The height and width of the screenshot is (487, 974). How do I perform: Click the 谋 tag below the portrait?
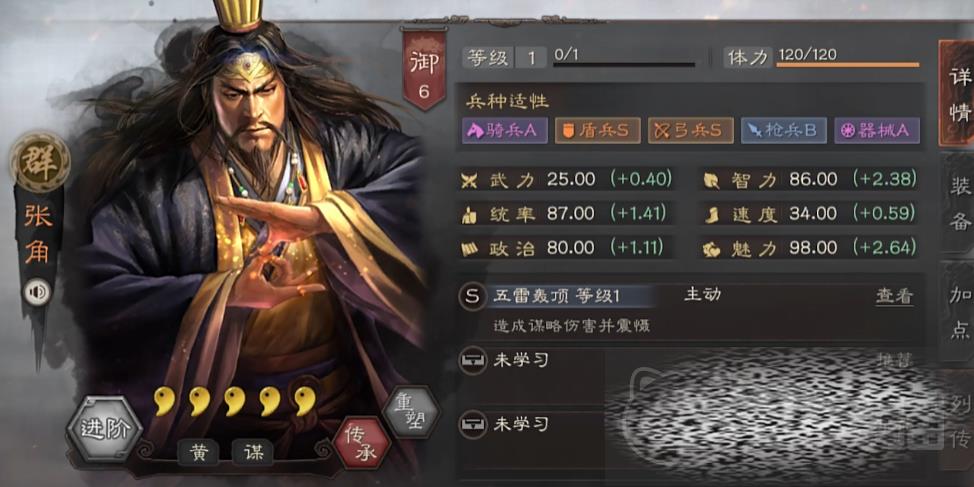tap(253, 453)
